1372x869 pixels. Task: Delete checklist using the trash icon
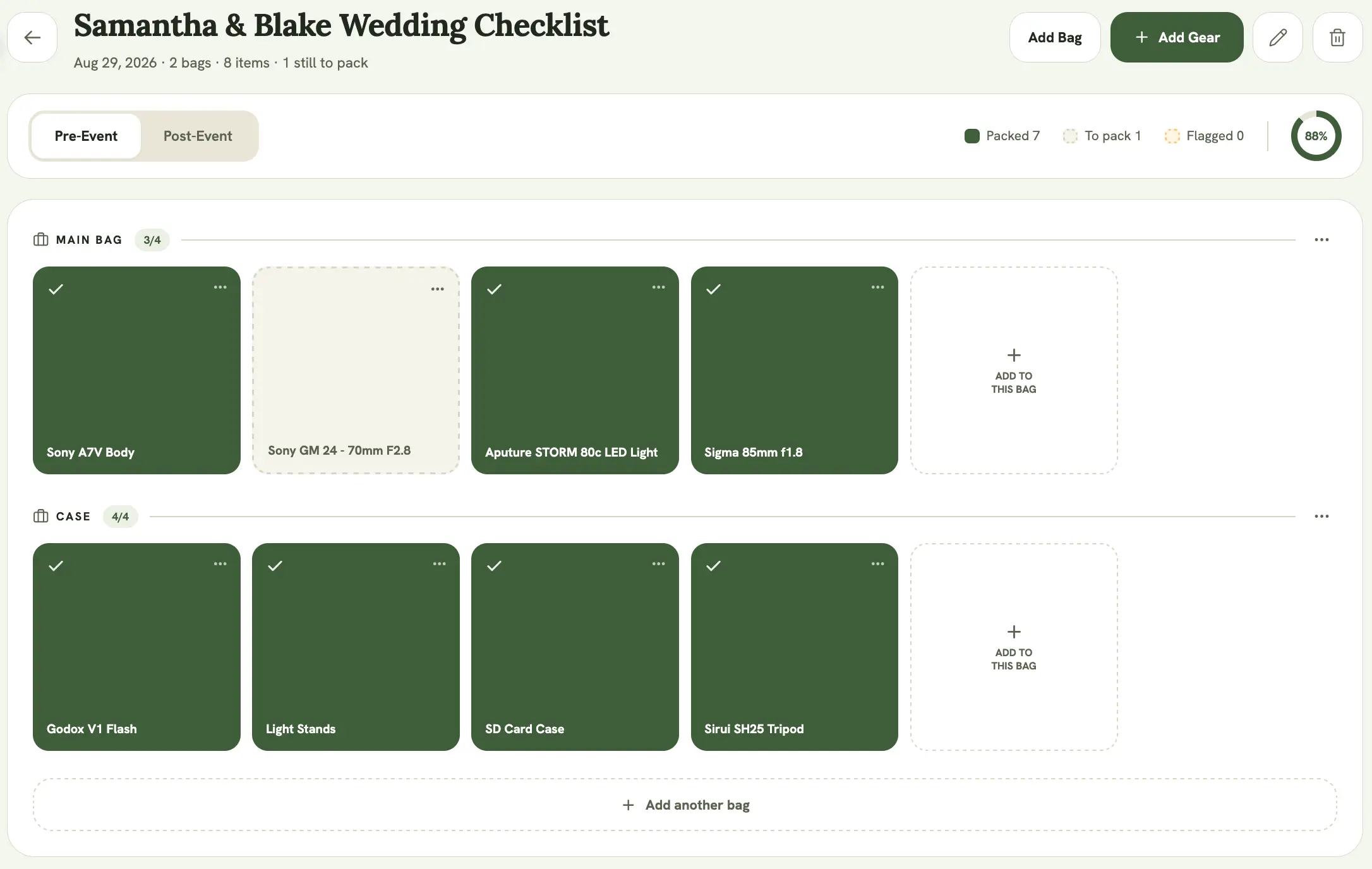[1337, 37]
